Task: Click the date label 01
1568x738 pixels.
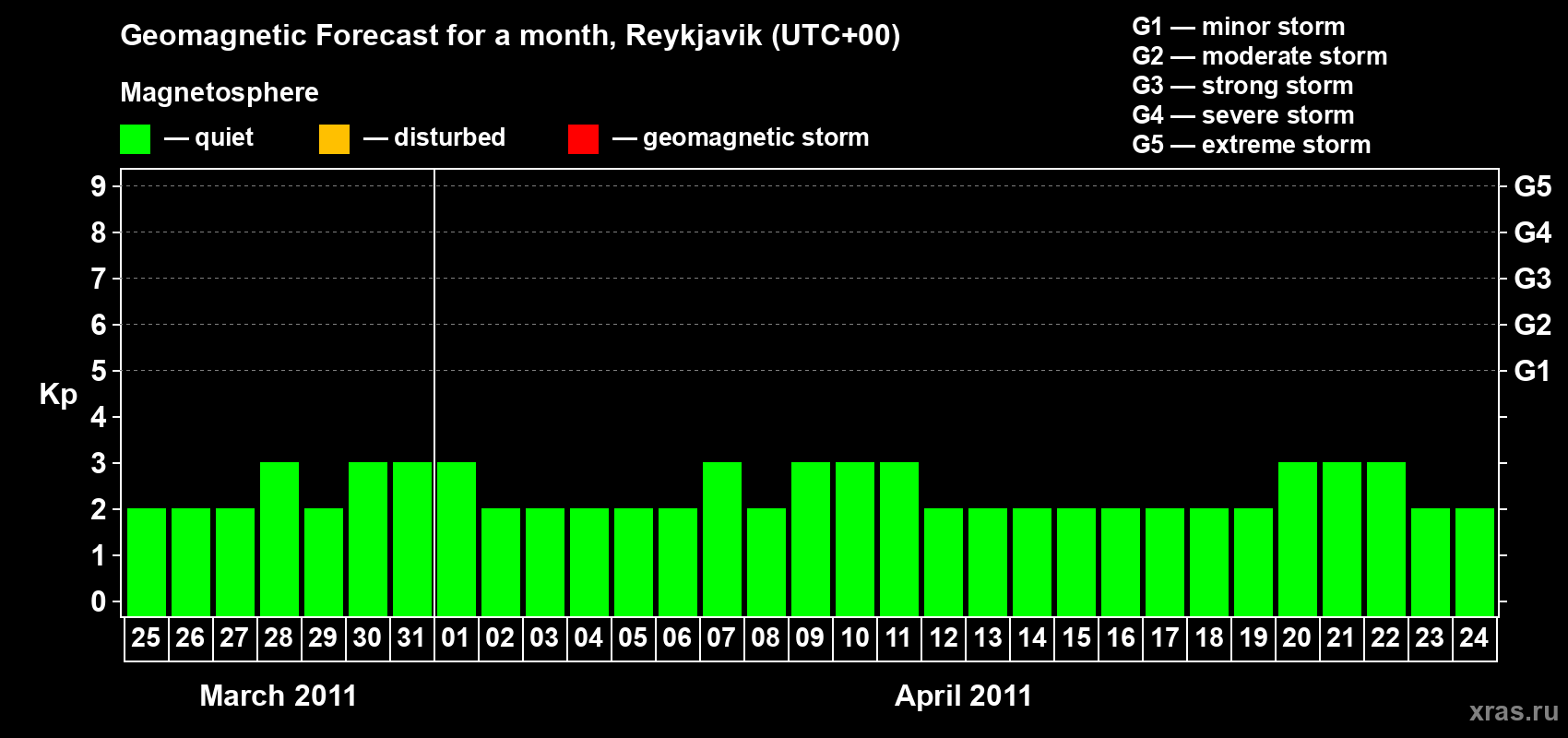Action: click(x=456, y=637)
